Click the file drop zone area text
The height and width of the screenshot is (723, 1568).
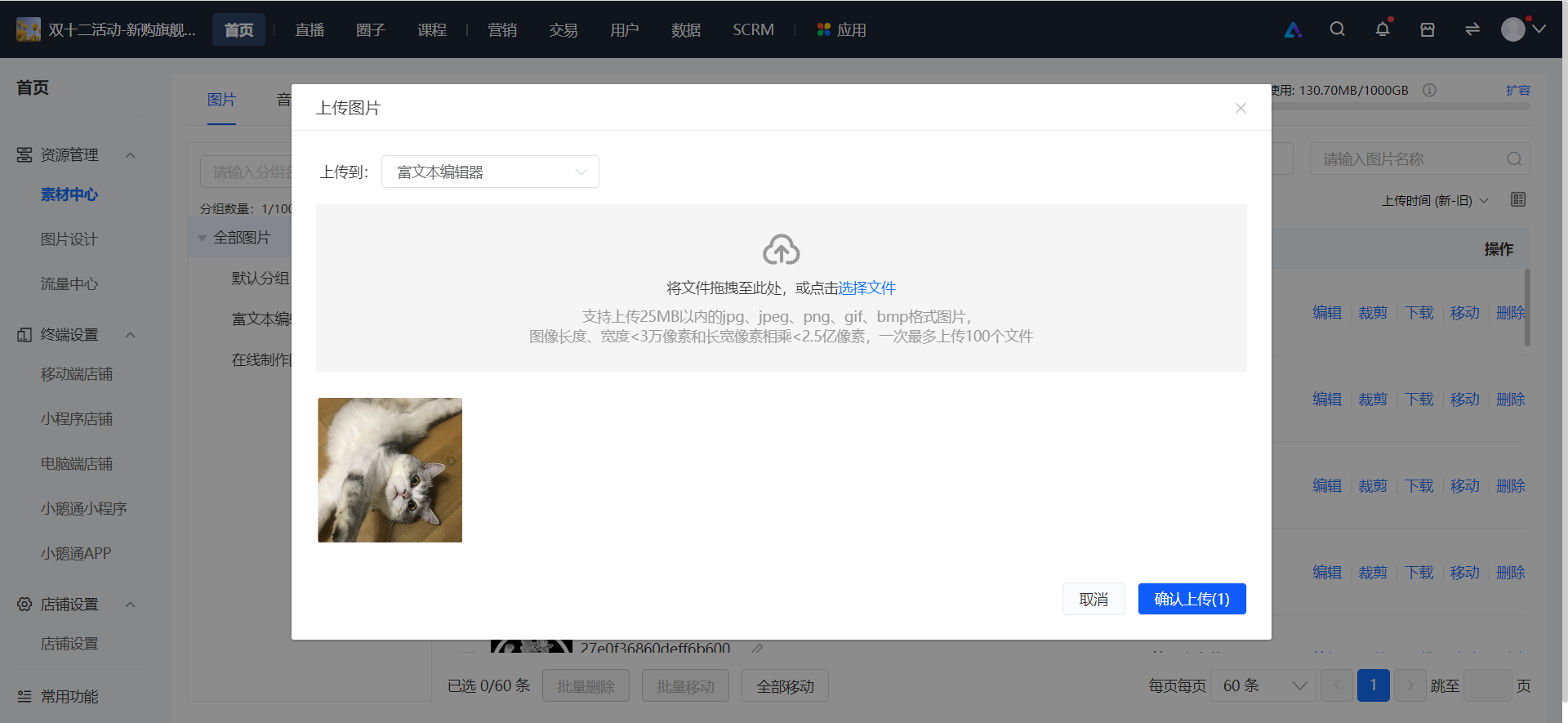coord(781,288)
